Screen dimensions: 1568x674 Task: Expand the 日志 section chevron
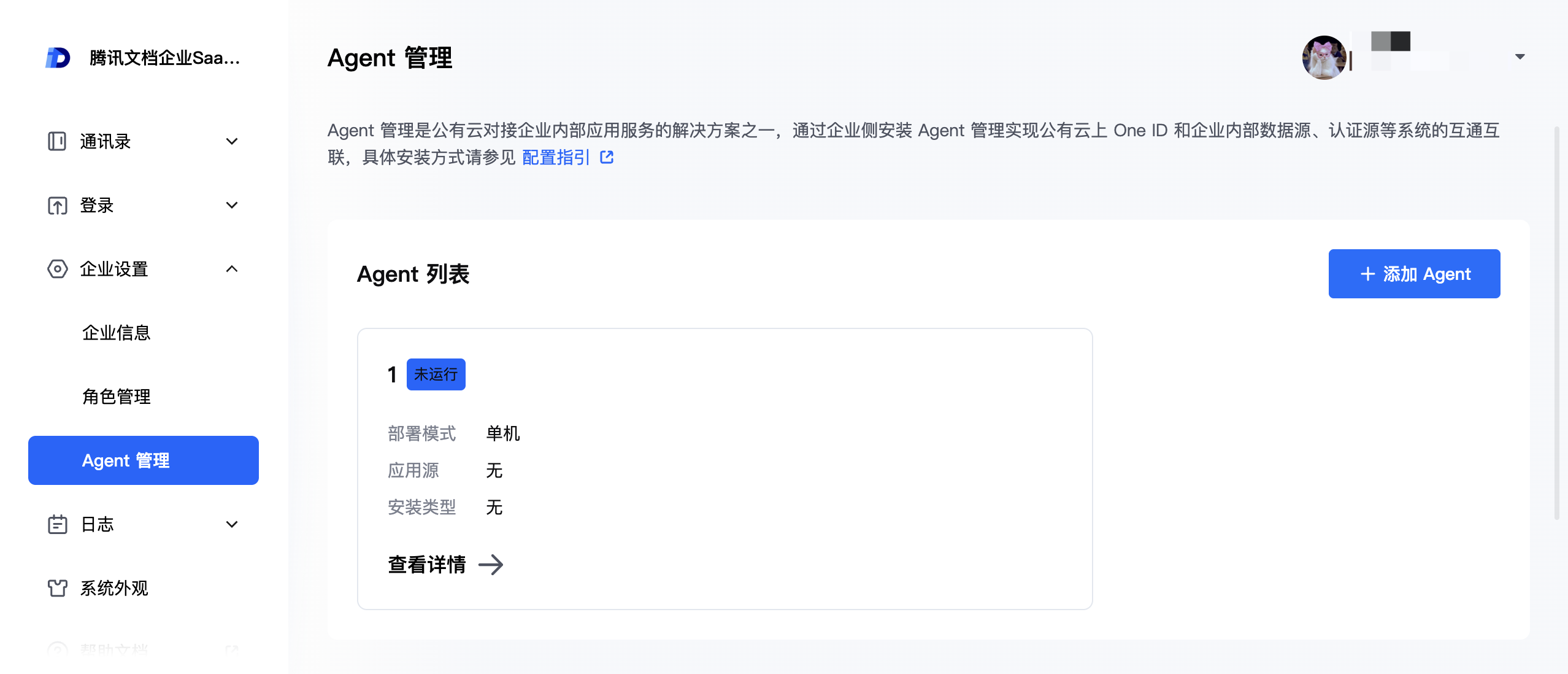click(x=232, y=524)
